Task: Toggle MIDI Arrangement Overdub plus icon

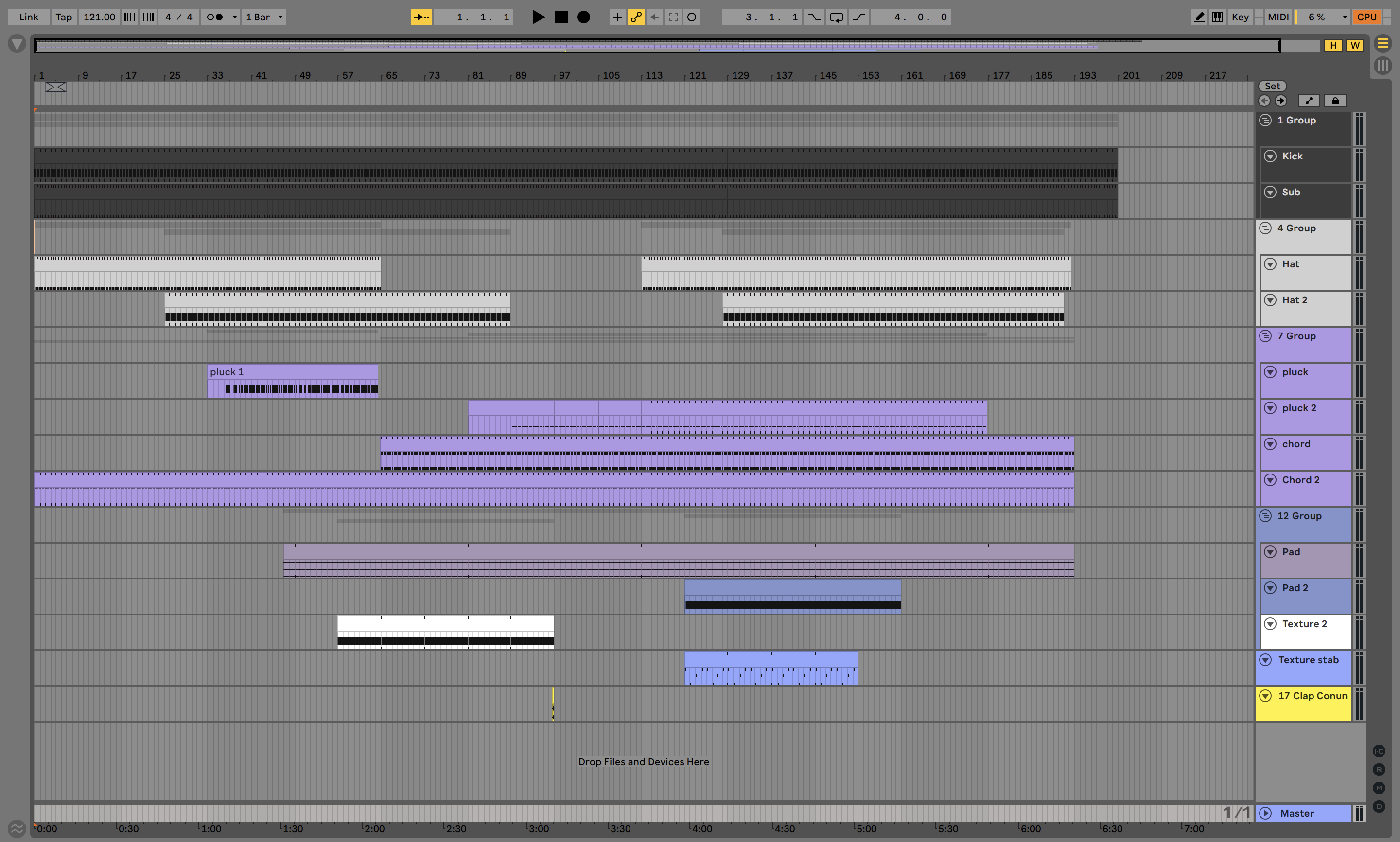Action: (x=617, y=17)
